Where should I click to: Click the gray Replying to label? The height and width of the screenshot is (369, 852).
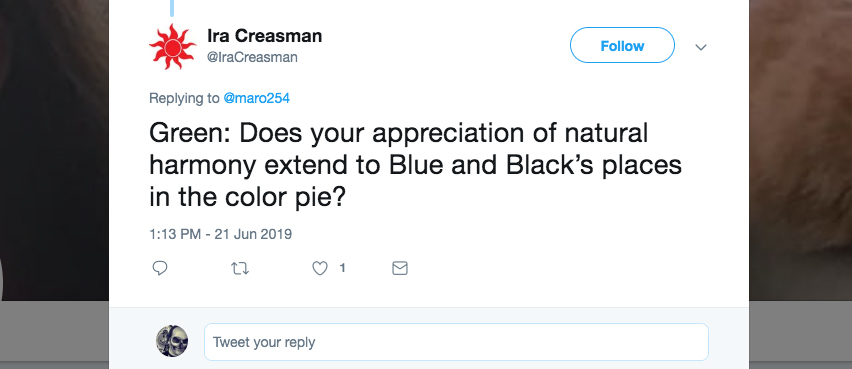(x=184, y=98)
